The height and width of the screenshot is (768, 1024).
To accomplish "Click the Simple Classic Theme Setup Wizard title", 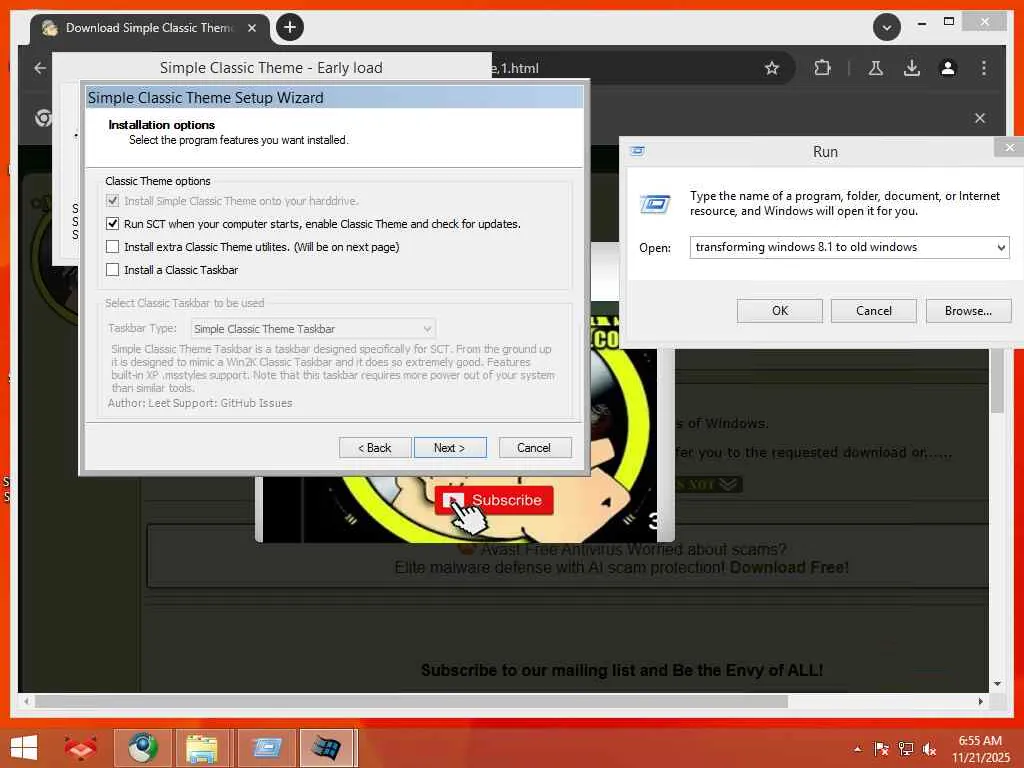I will (x=206, y=98).
